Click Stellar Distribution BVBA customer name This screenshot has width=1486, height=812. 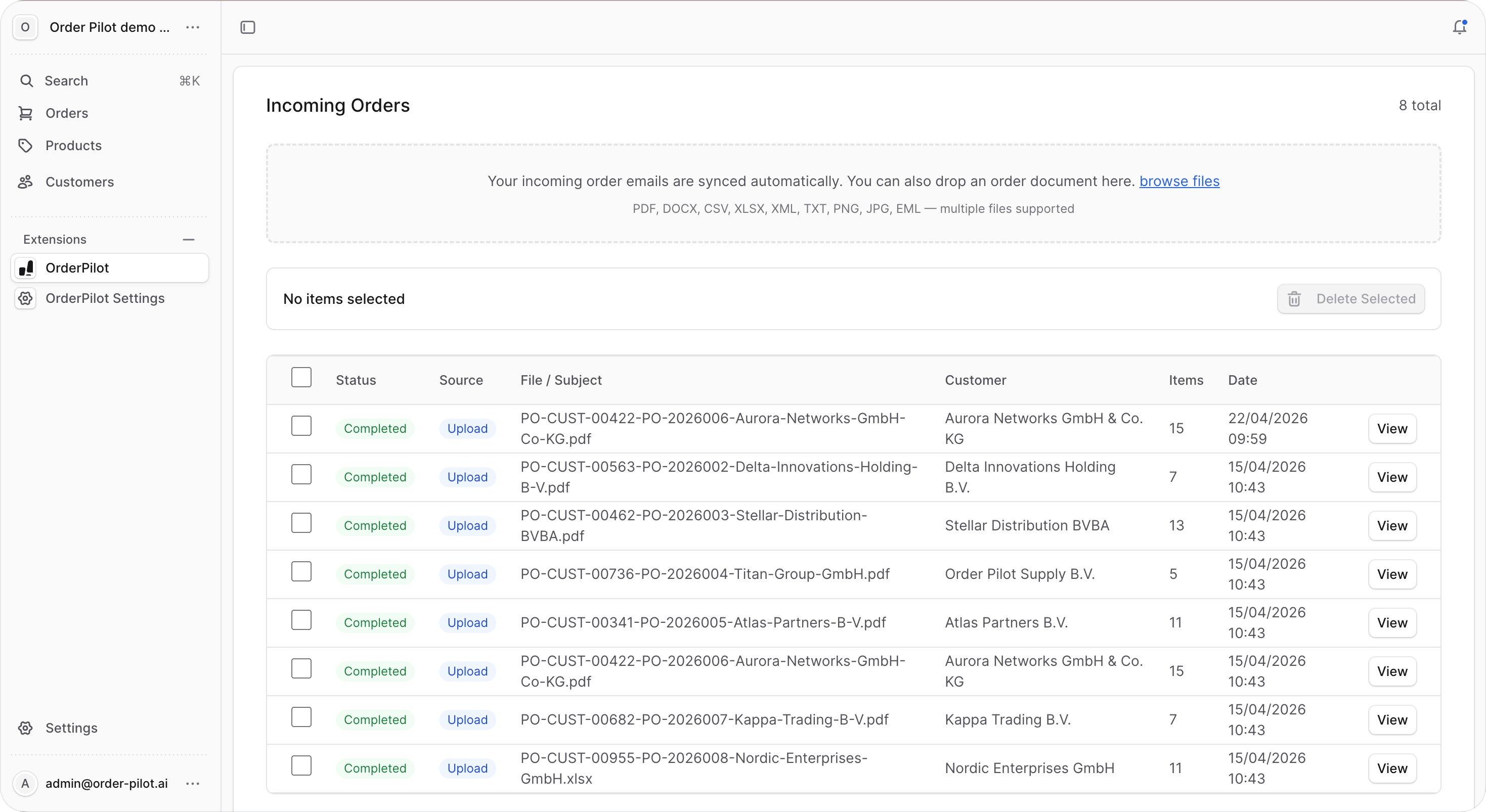[x=1027, y=525]
